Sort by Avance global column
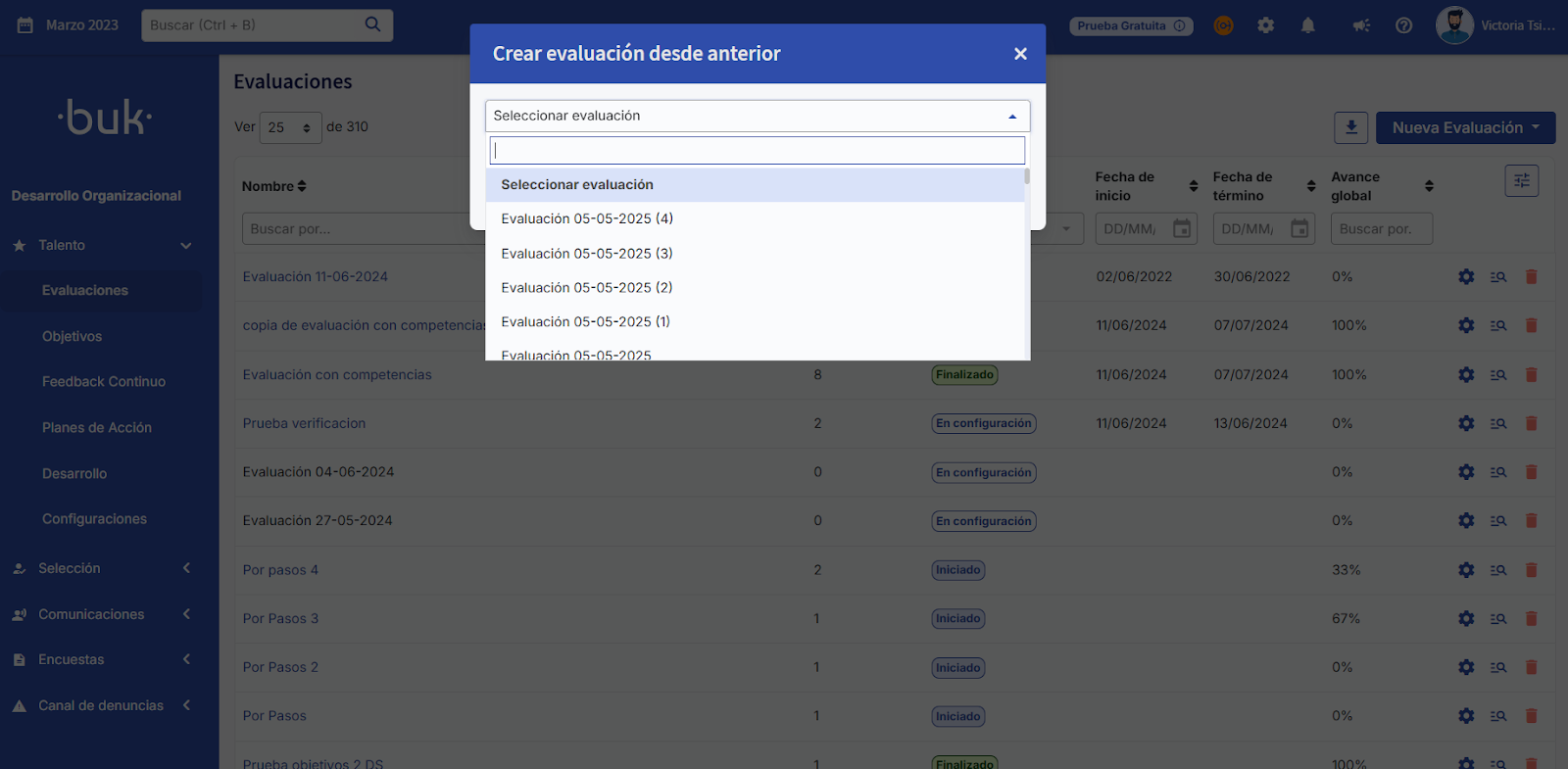1568x769 pixels. tap(1429, 186)
